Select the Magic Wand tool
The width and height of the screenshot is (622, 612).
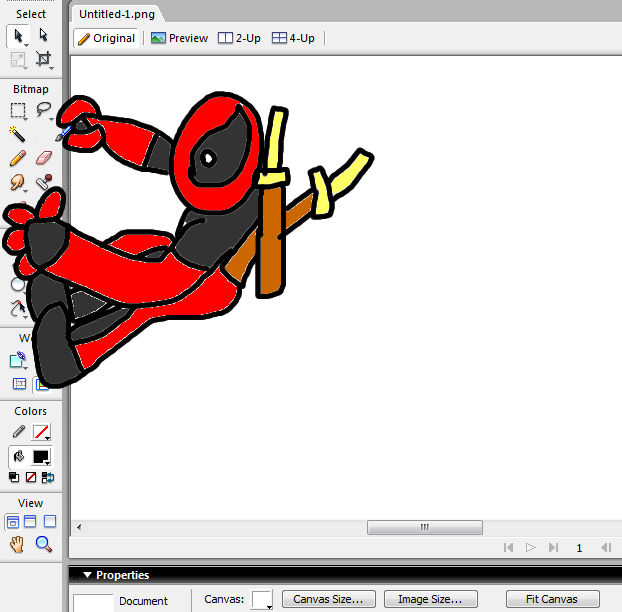click(x=17, y=134)
